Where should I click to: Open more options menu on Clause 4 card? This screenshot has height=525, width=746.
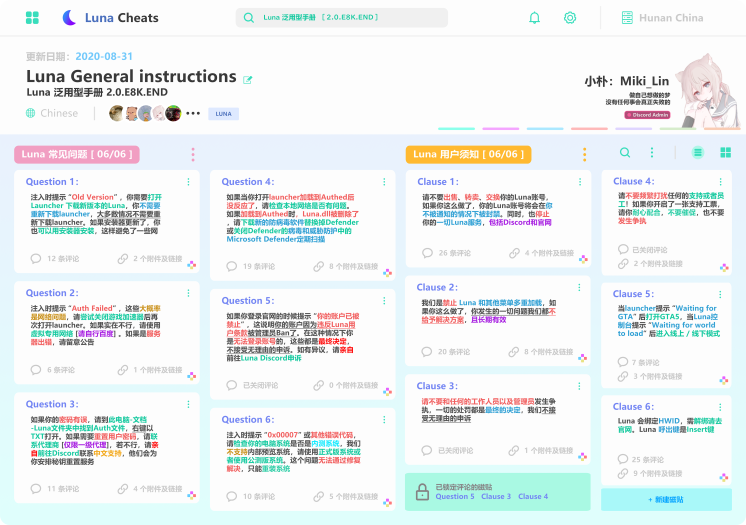coord(720,182)
